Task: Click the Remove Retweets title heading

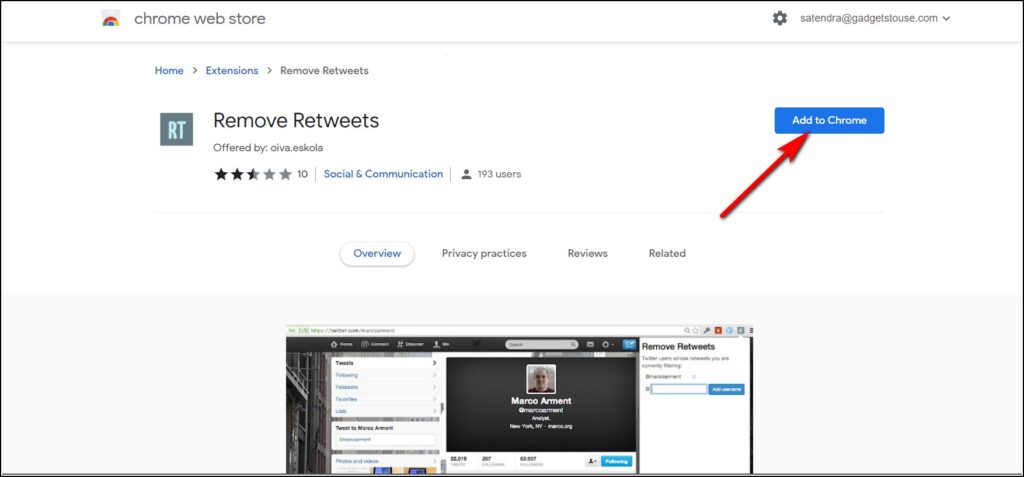Action: click(x=296, y=120)
